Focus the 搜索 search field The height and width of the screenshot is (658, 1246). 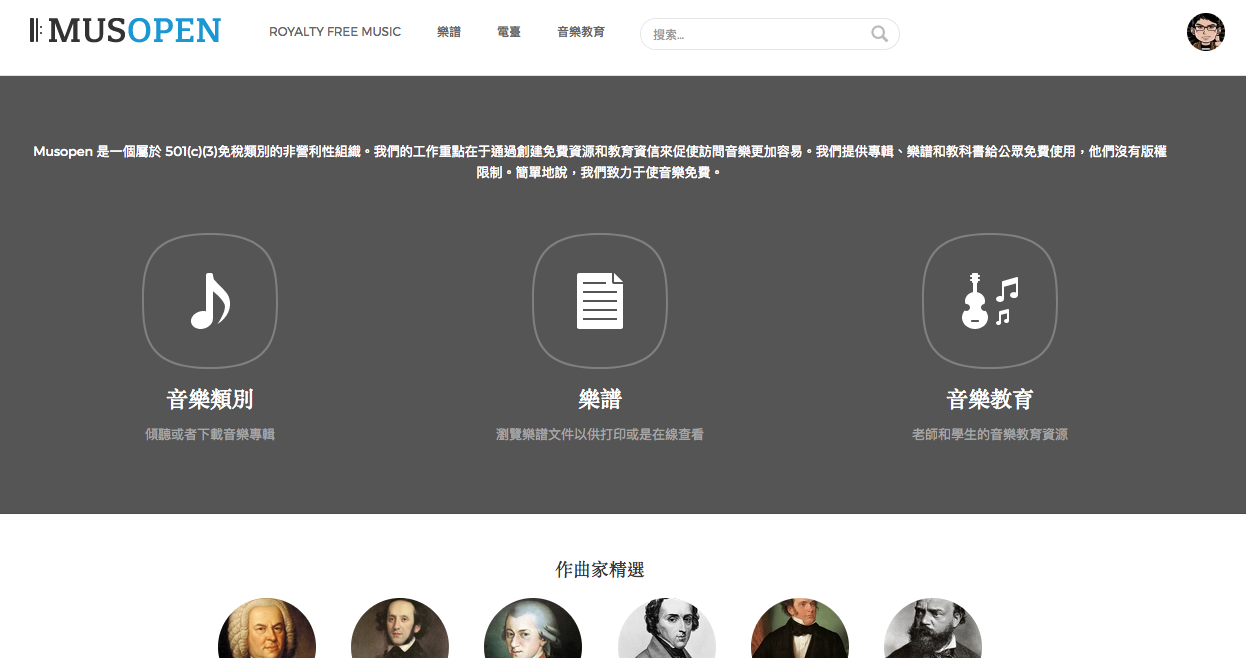(x=770, y=34)
